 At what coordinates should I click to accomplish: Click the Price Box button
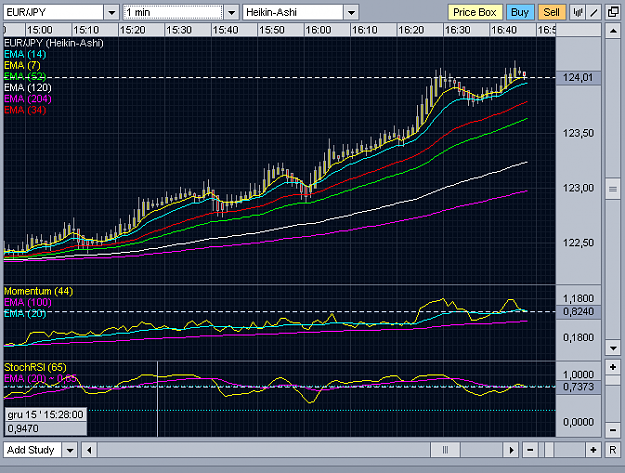[x=475, y=12]
